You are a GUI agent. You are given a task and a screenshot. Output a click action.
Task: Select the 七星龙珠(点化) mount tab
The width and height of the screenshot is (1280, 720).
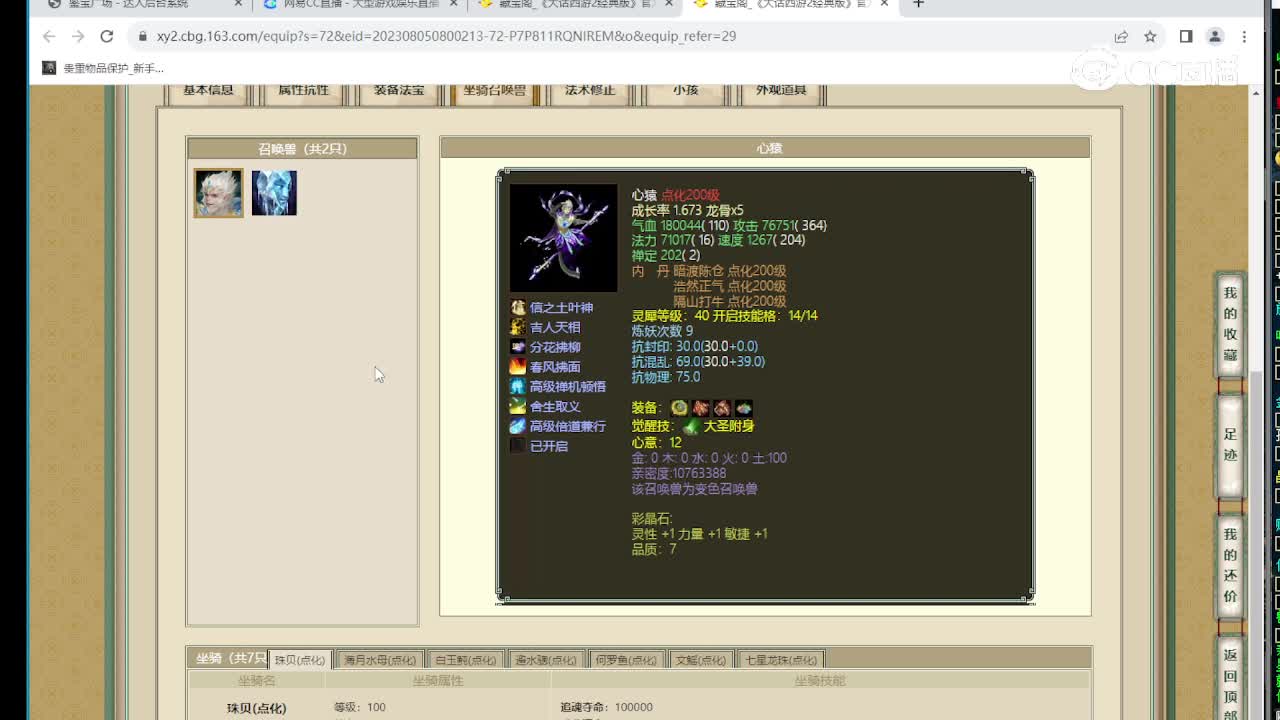[x=781, y=660]
